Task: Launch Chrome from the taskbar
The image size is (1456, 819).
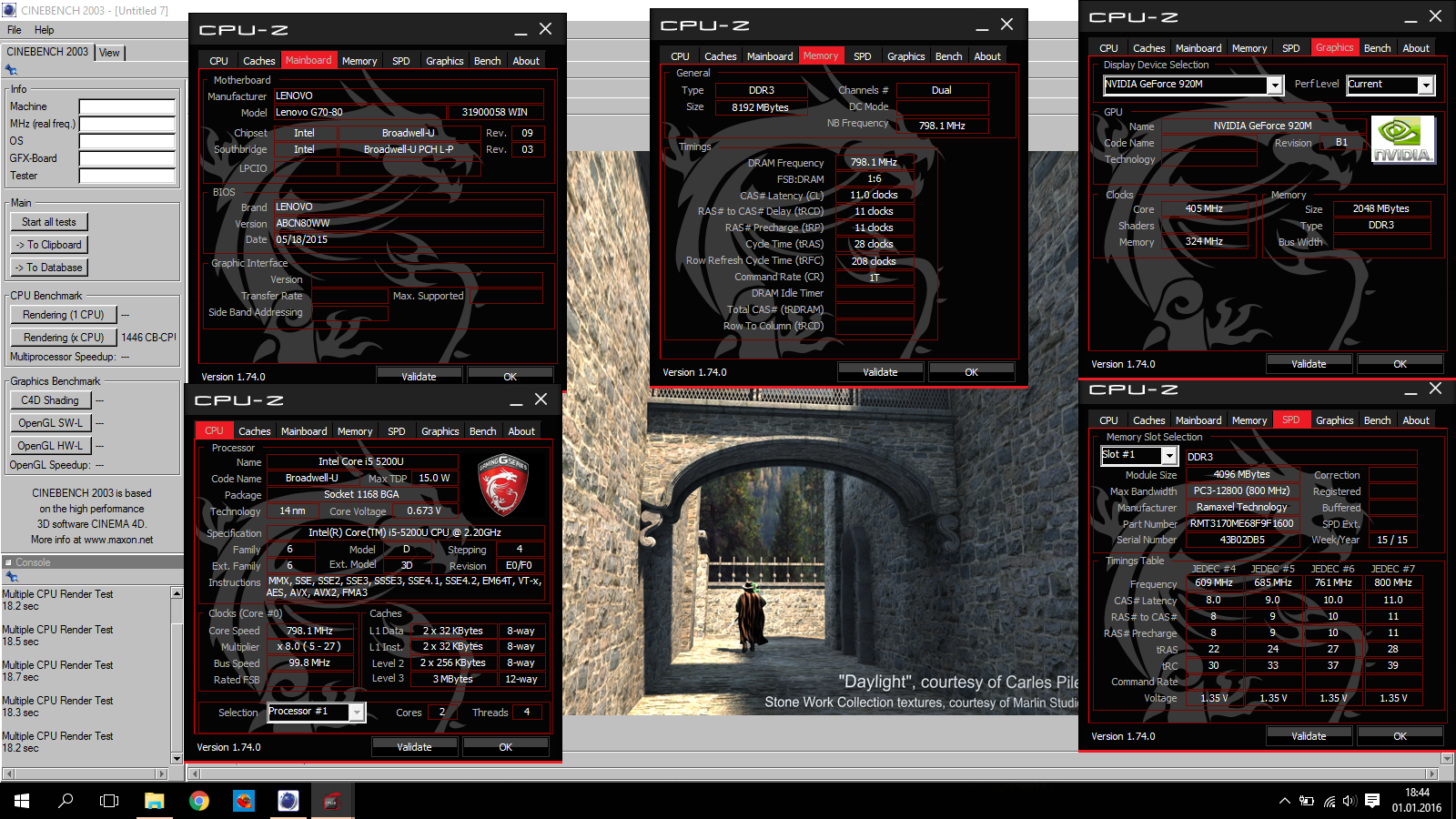Action: [x=198, y=801]
